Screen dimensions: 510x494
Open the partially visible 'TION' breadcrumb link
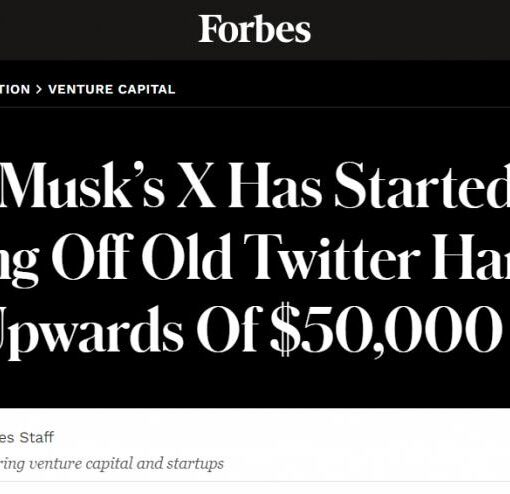15,89
